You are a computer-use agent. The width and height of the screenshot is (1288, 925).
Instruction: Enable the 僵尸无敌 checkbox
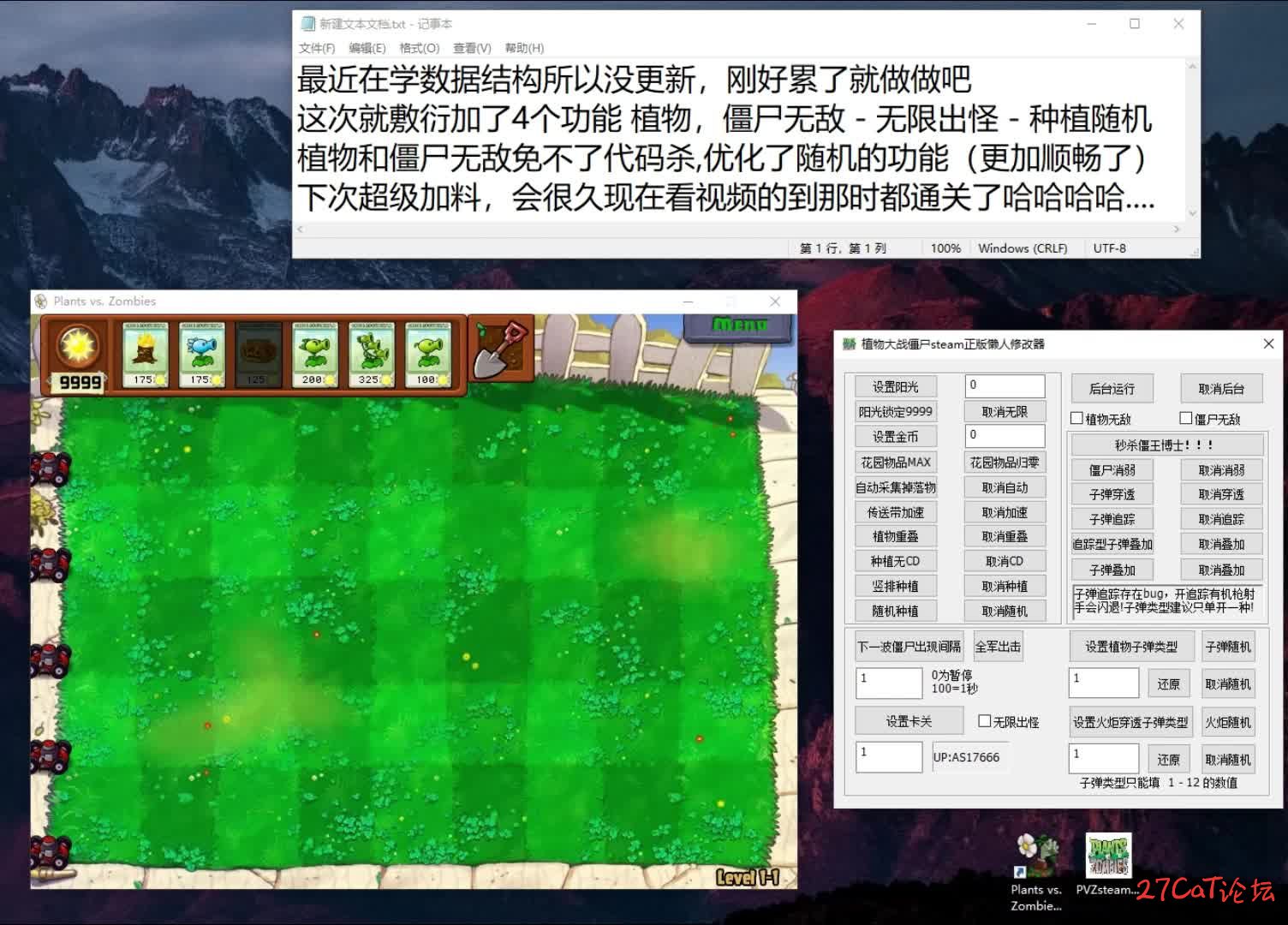point(1186,418)
